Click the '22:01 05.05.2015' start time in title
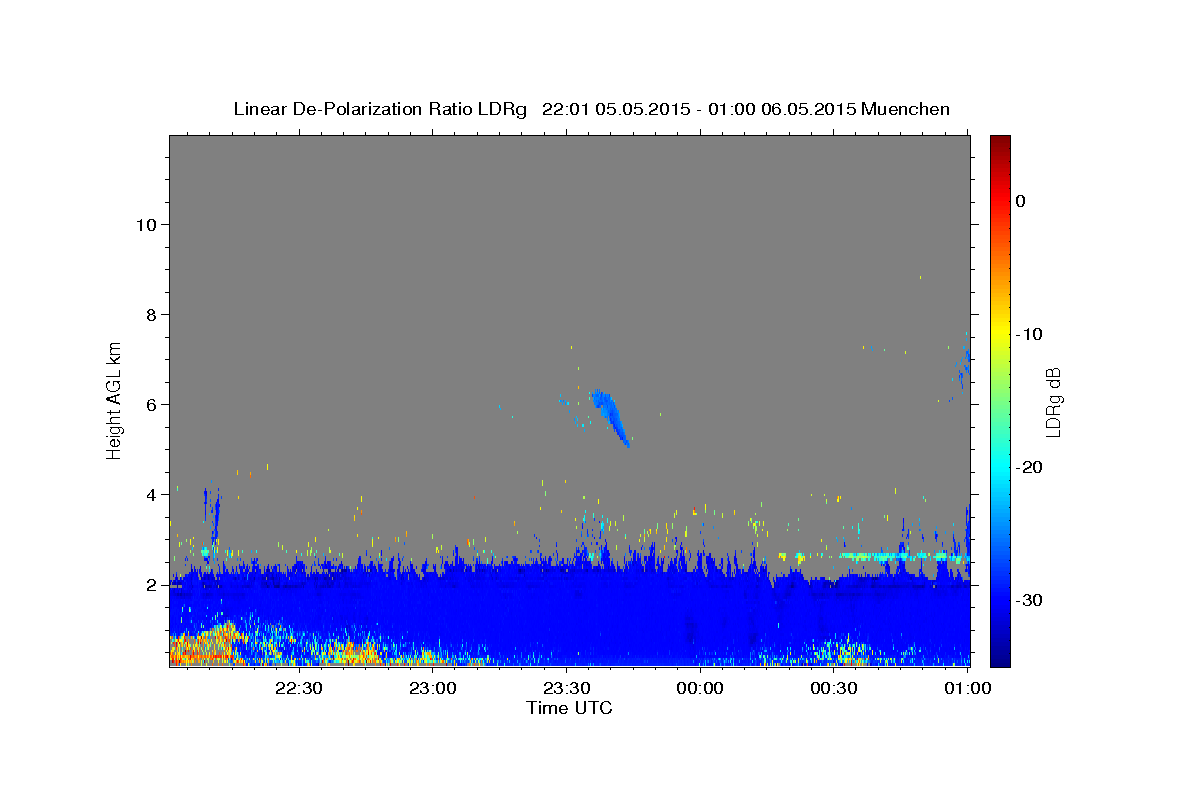1200x800 pixels. (614, 109)
